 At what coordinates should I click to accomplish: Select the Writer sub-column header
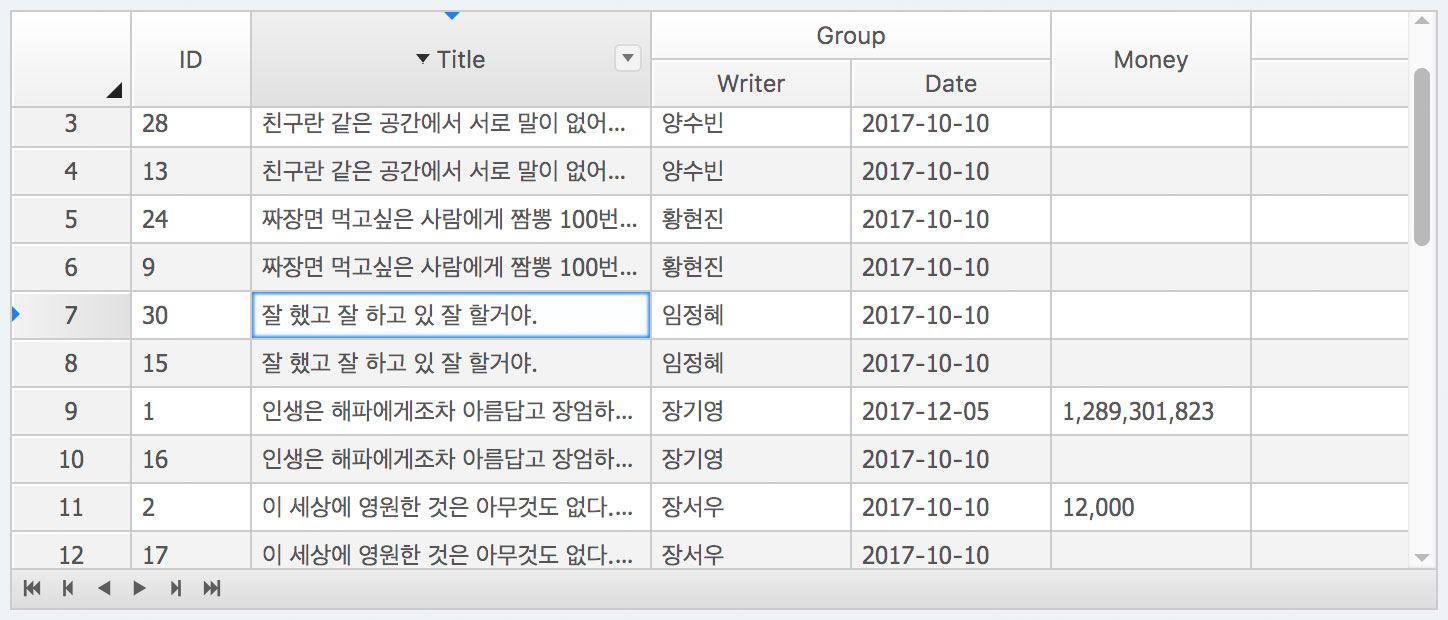[x=750, y=83]
